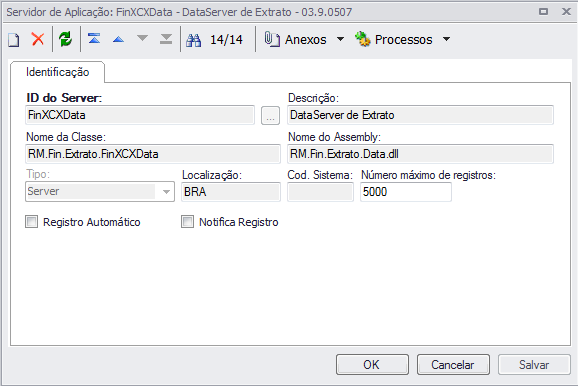Go to next record gray arrow
578x386 pixels.
pos(142,38)
